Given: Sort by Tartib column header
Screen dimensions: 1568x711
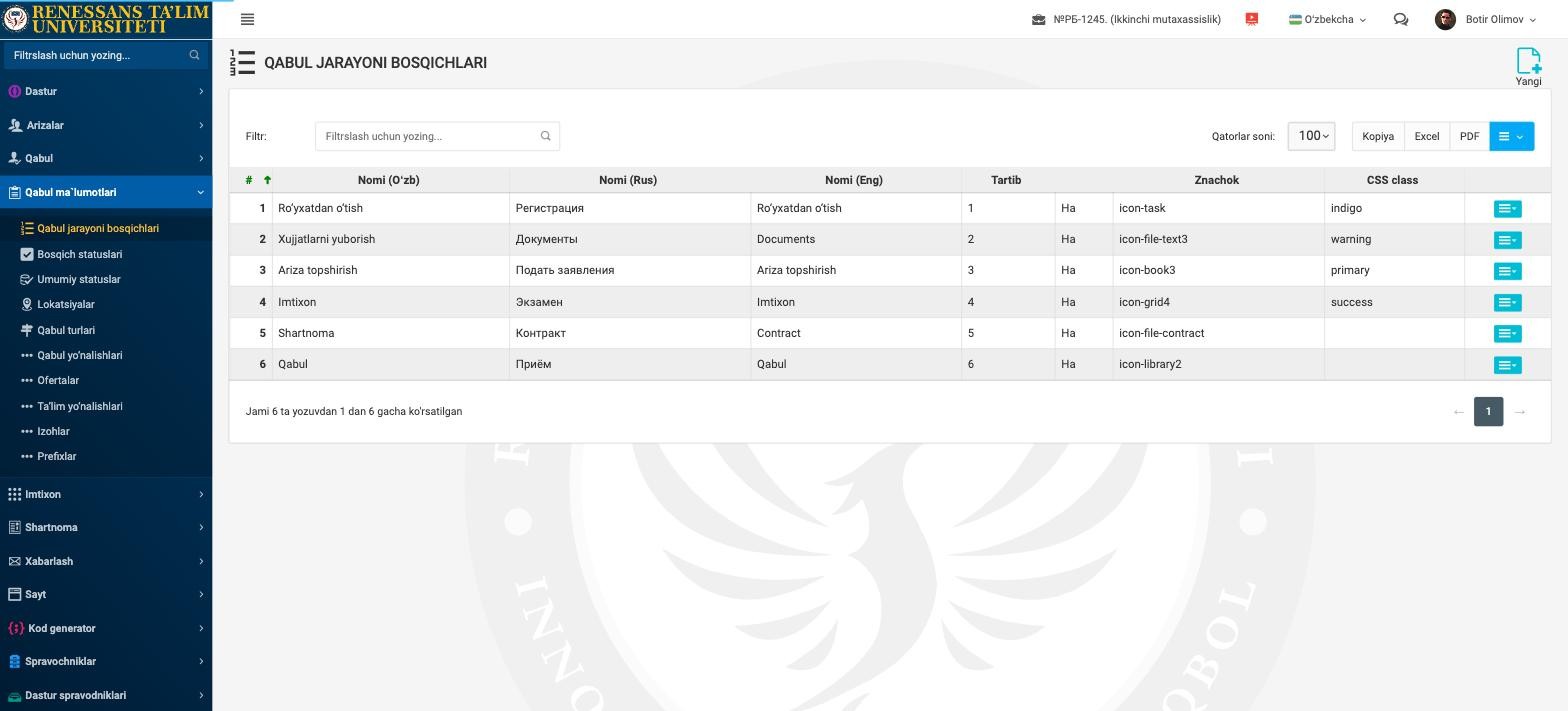Looking at the screenshot, I should [x=1006, y=180].
